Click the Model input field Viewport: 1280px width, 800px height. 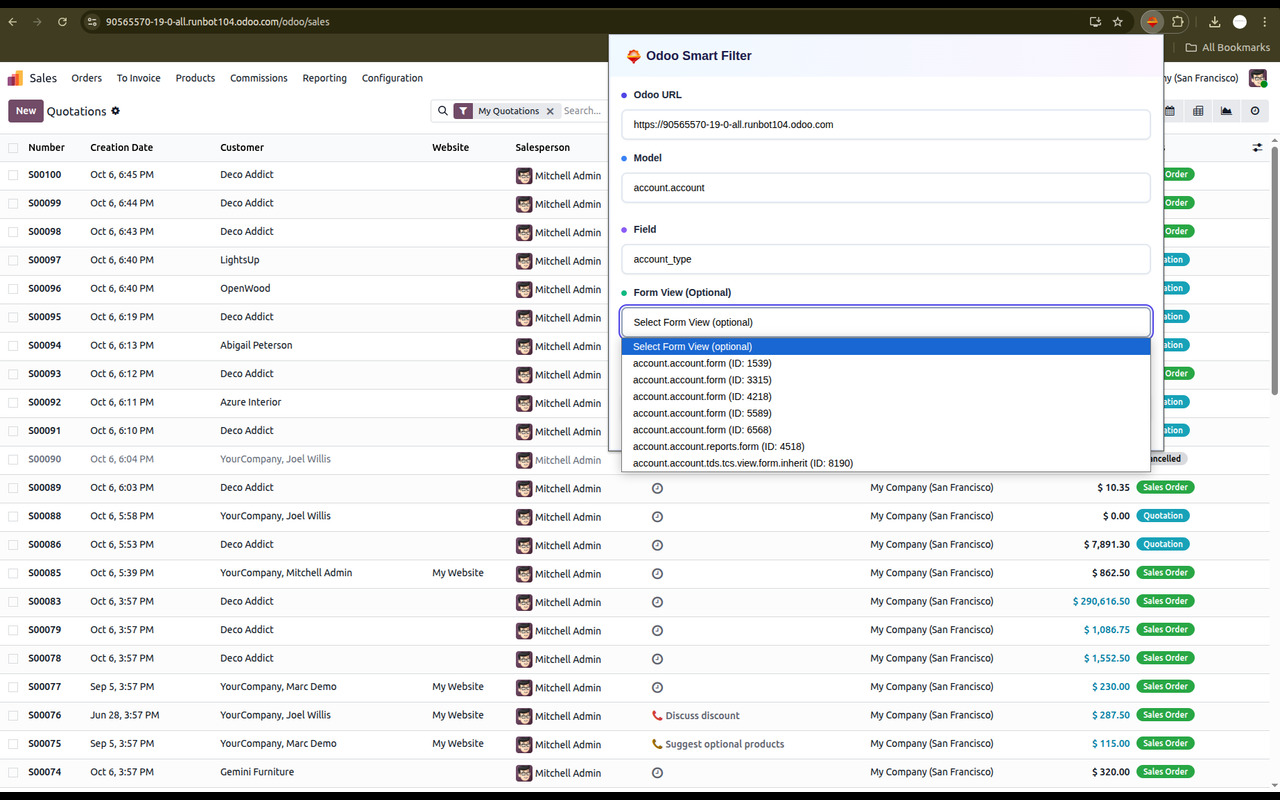[886, 187]
